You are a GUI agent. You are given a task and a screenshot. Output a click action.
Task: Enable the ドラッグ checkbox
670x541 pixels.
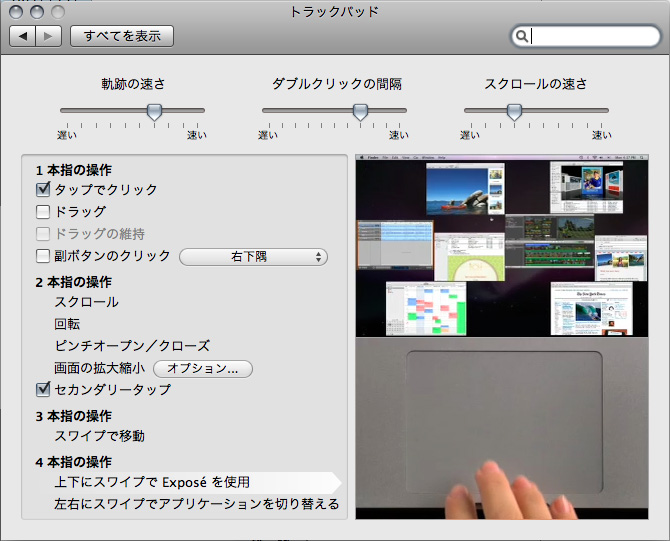(x=43, y=211)
